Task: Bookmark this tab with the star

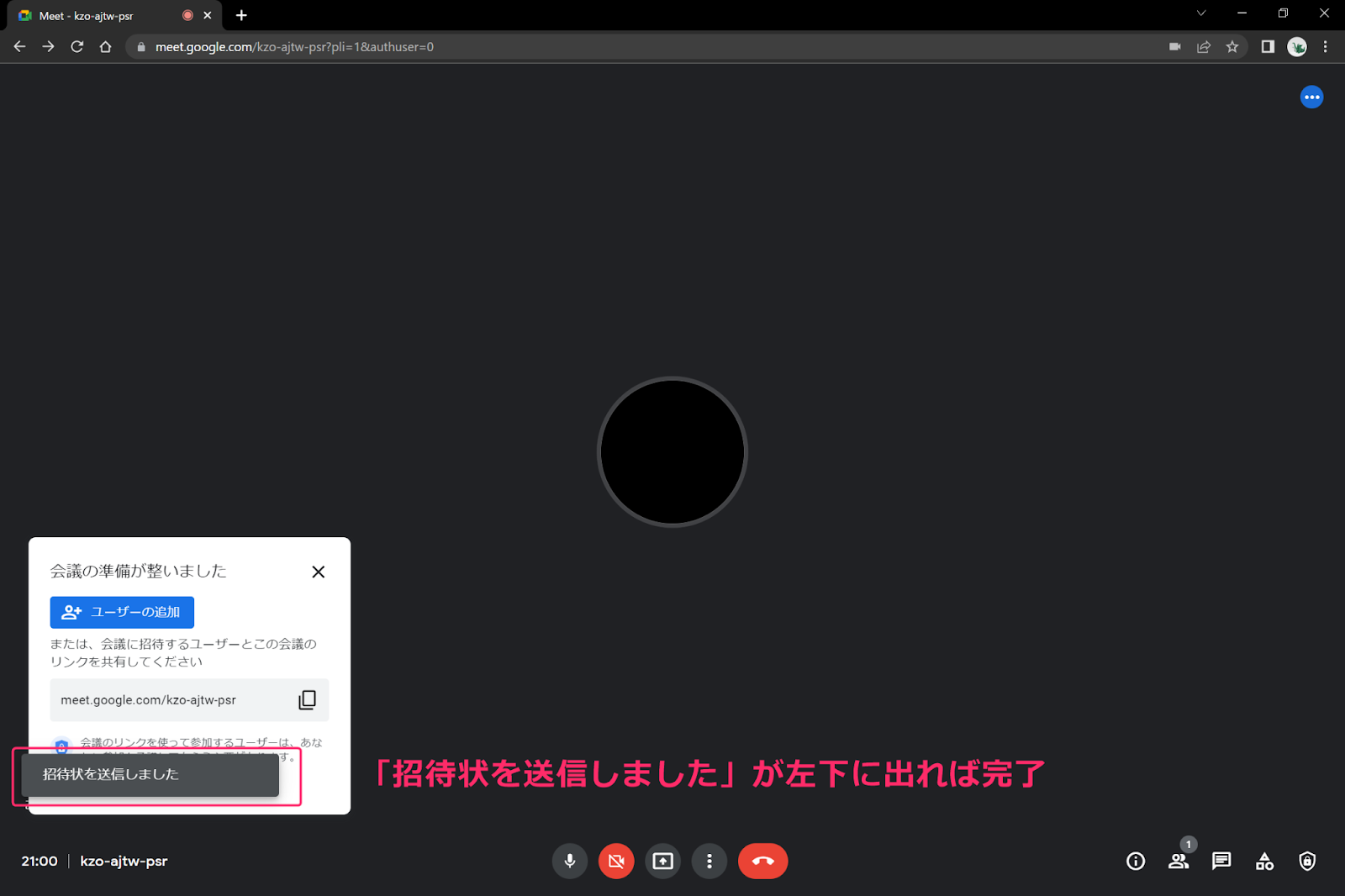Action: pyautogui.click(x=1232, y=47)
